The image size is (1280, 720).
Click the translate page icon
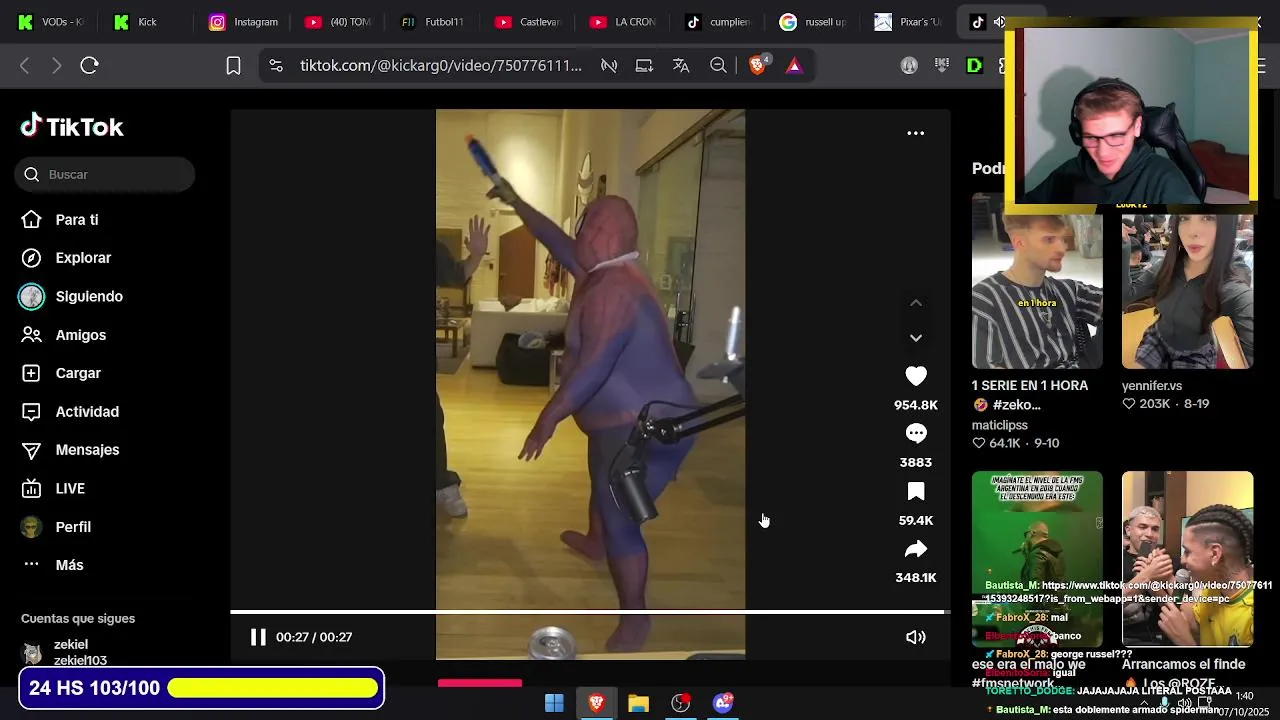point(681,66)
